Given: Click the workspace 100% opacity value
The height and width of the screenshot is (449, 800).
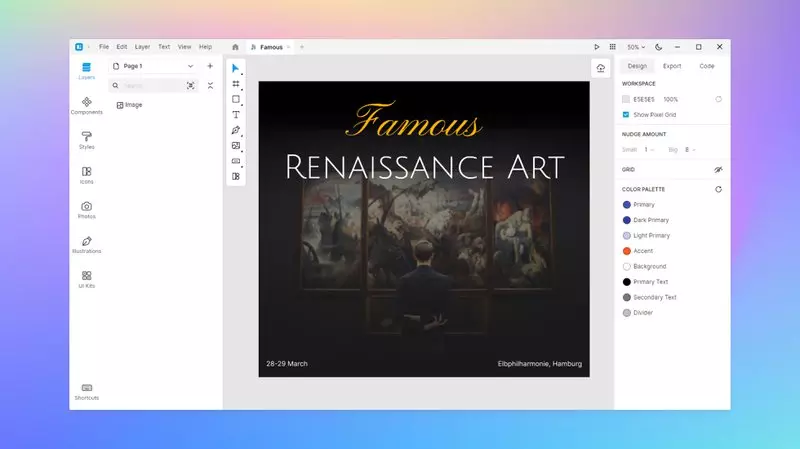Looking at the screenshot, I should coord(670,99).
